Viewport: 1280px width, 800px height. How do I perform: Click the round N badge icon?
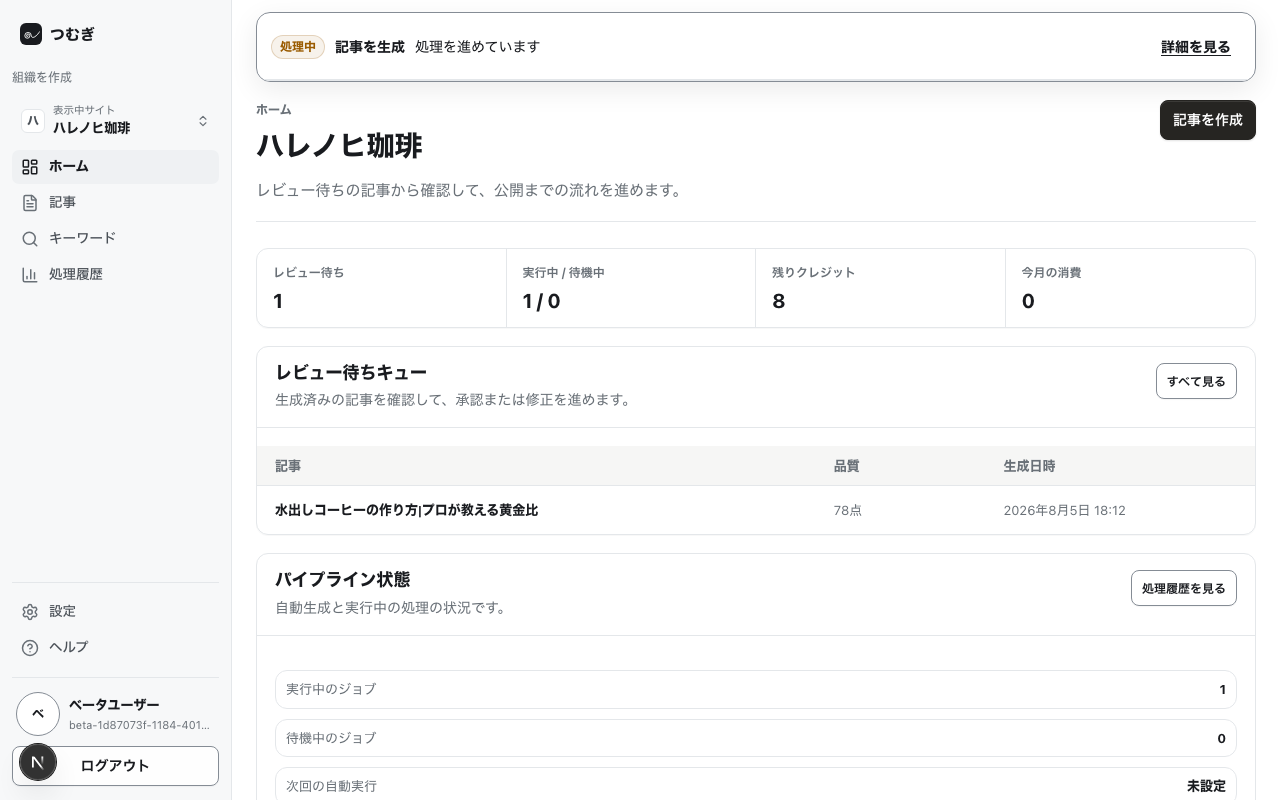click(x=38, y=762)
